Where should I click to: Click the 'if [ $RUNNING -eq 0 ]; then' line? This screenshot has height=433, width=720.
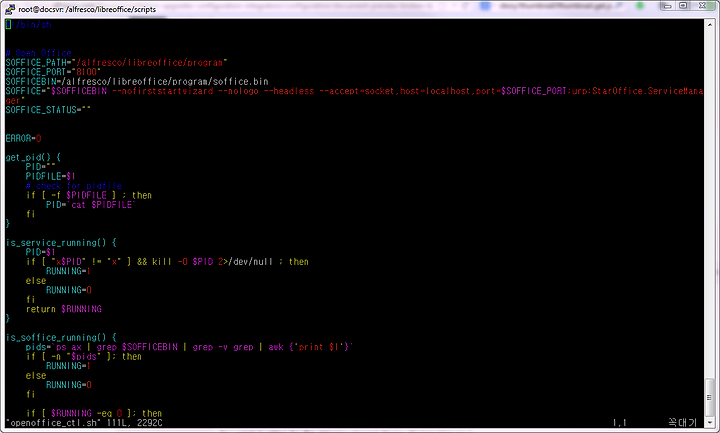click(x=94, y=413)
